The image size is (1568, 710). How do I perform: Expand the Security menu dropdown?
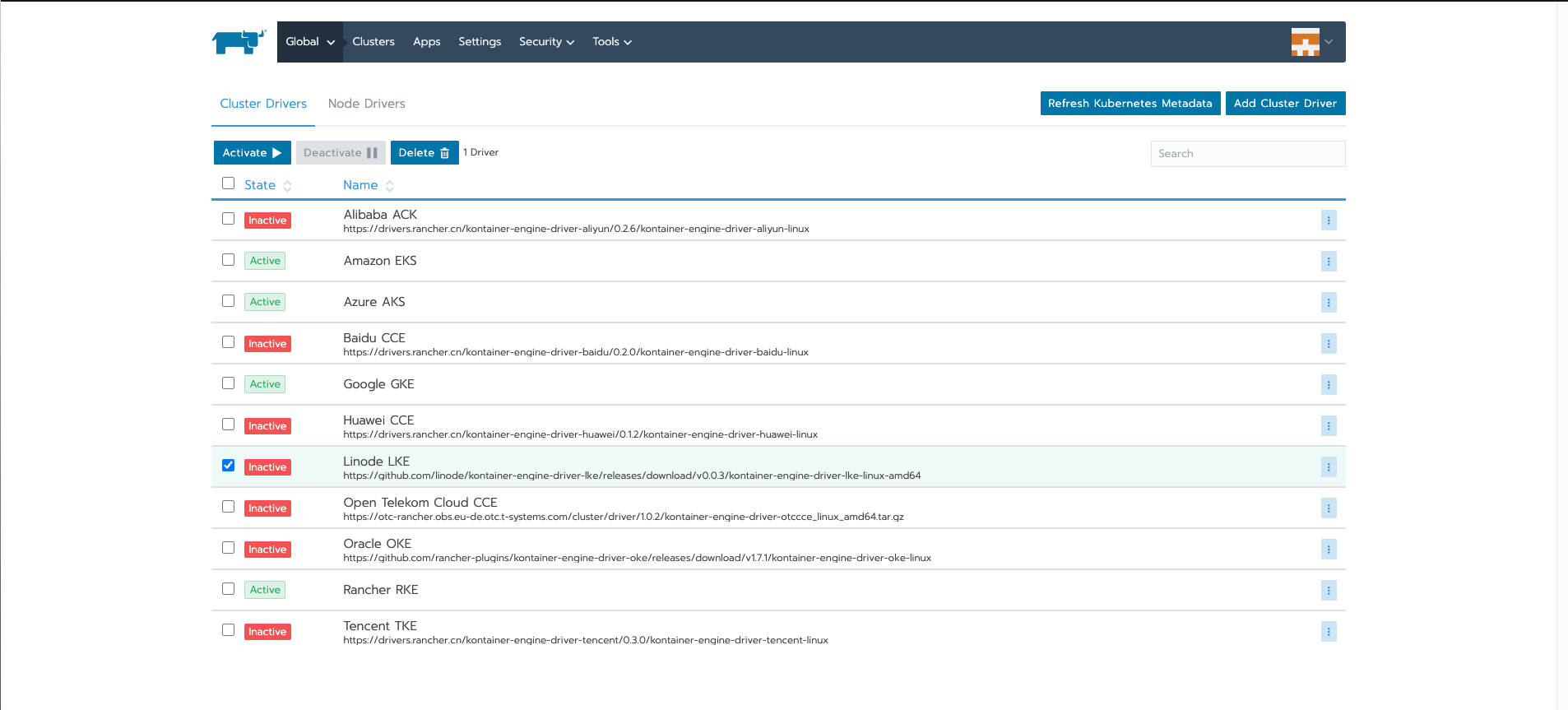(x=546, y=42)
